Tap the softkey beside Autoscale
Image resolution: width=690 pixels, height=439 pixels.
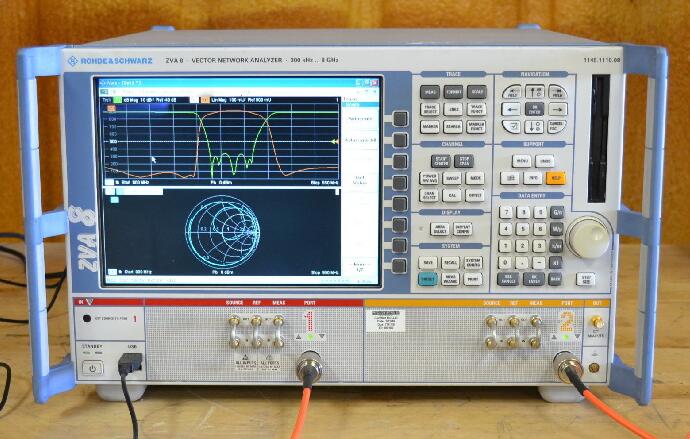click(x=400, y=119)
